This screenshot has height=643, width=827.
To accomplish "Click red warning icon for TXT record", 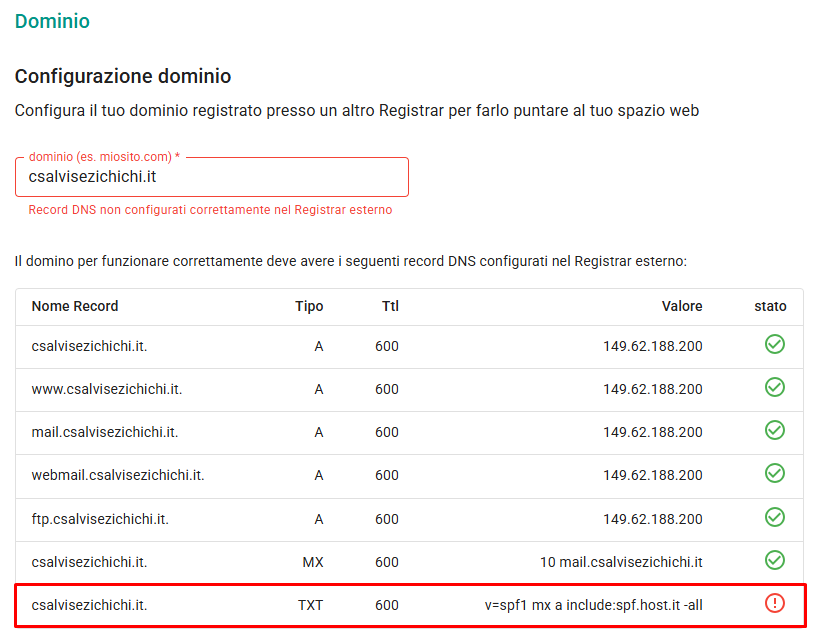I will click(x=774, y=603).
